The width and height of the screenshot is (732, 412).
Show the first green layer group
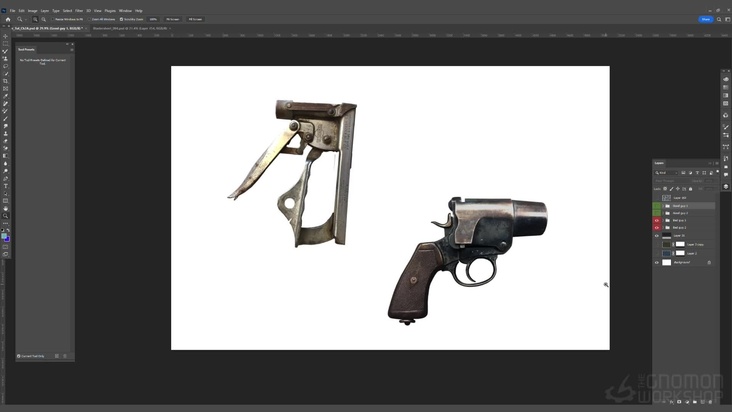coord(657,206)
